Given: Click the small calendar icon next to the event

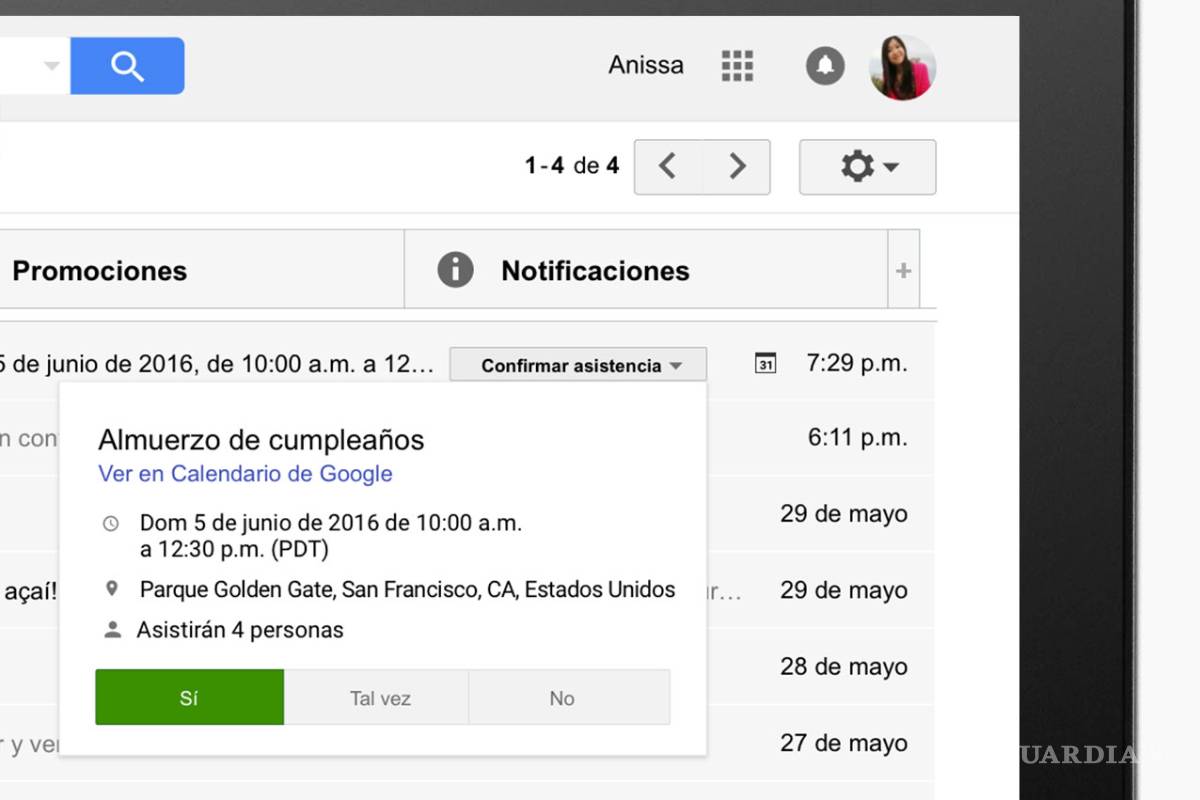Looking at the screenshot, I should (x=765, y=363).
